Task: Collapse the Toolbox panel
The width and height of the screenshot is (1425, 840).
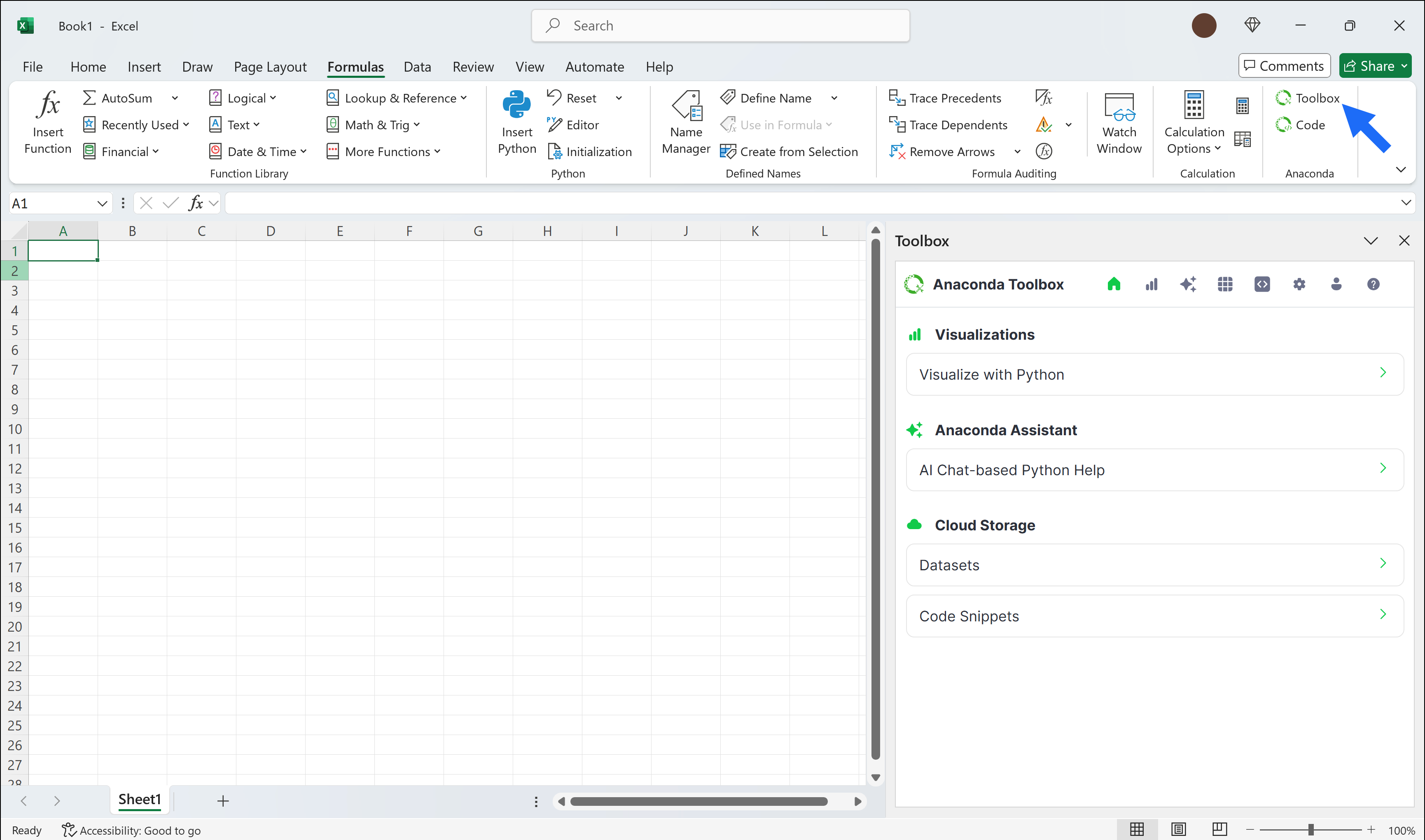Action: tap(1371, 240)
